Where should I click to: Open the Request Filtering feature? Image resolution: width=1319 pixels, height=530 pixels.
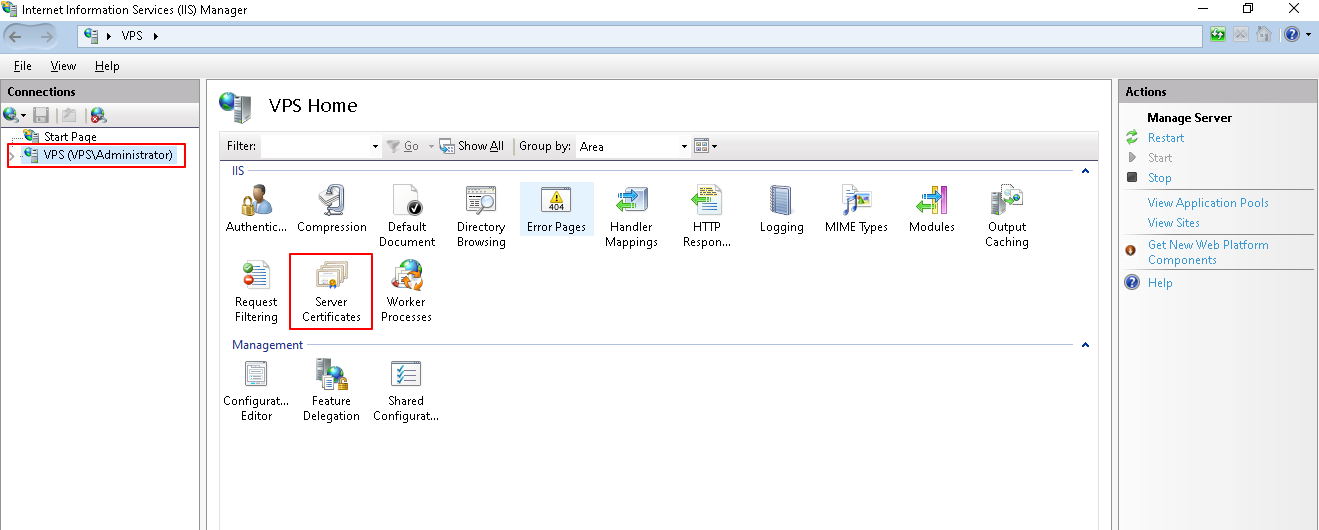point(256,290)
